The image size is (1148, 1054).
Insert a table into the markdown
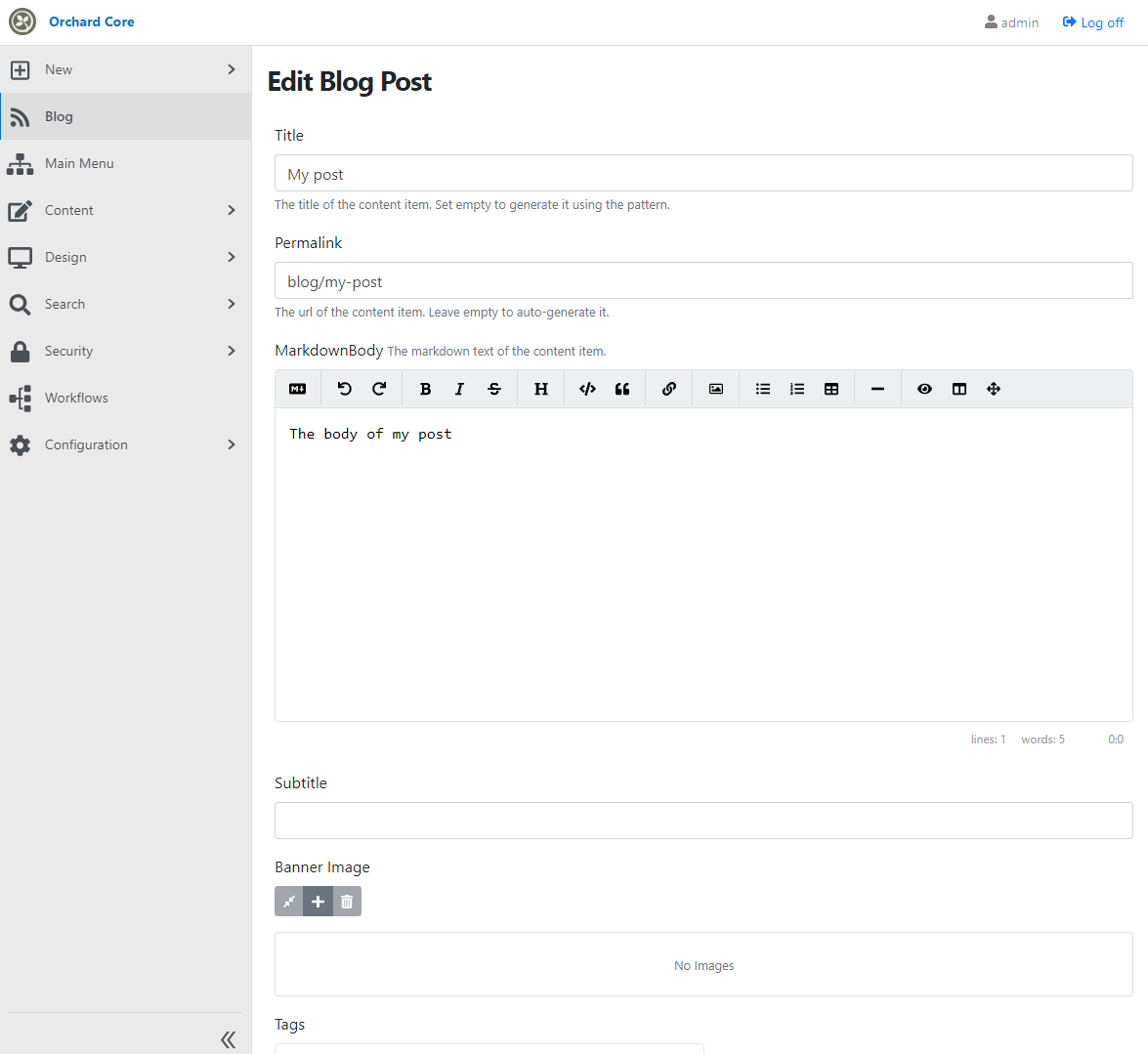[x=831, y=389]
